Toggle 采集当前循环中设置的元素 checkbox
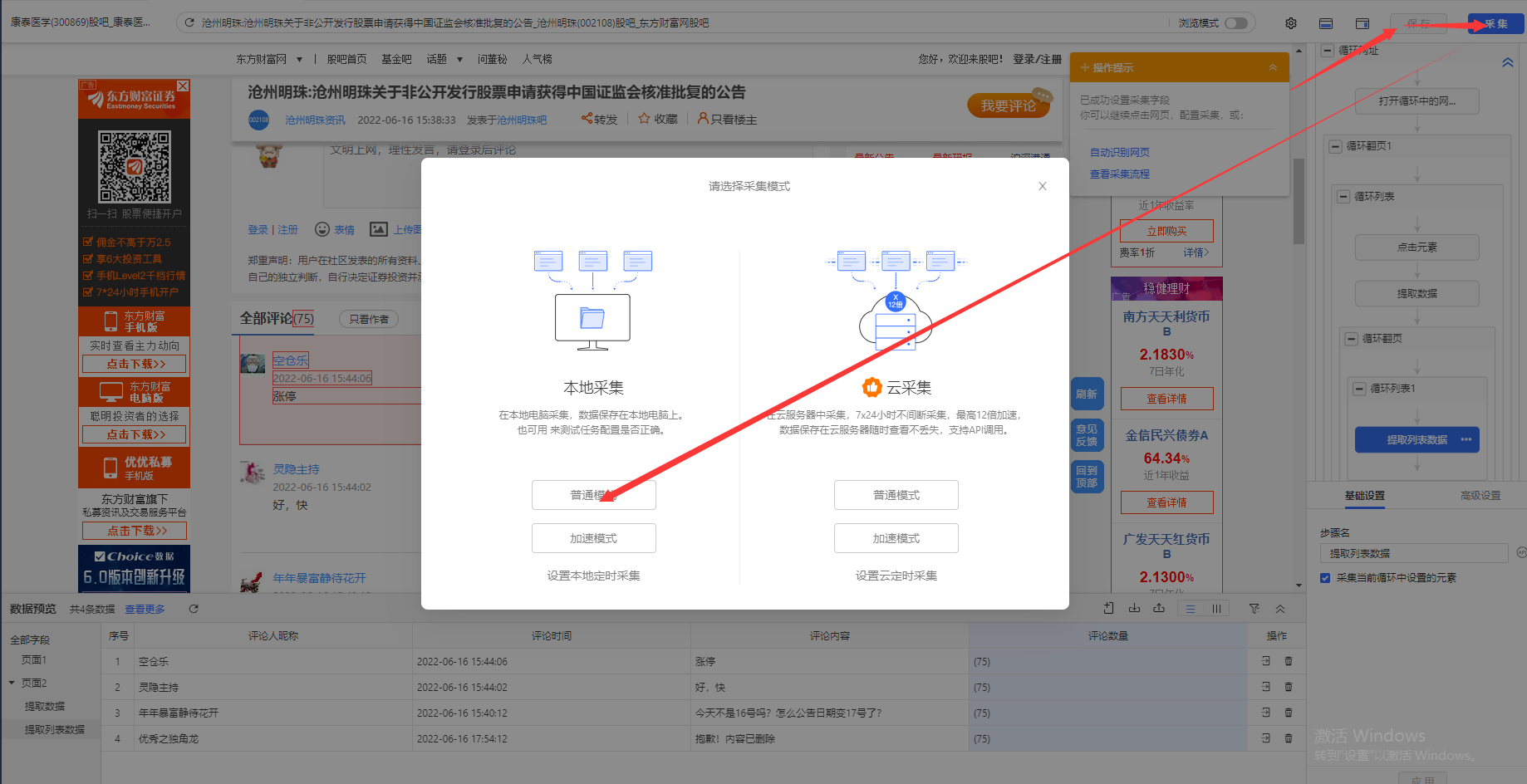This screenshot has width=1527, height=784. coord(1325,578)
